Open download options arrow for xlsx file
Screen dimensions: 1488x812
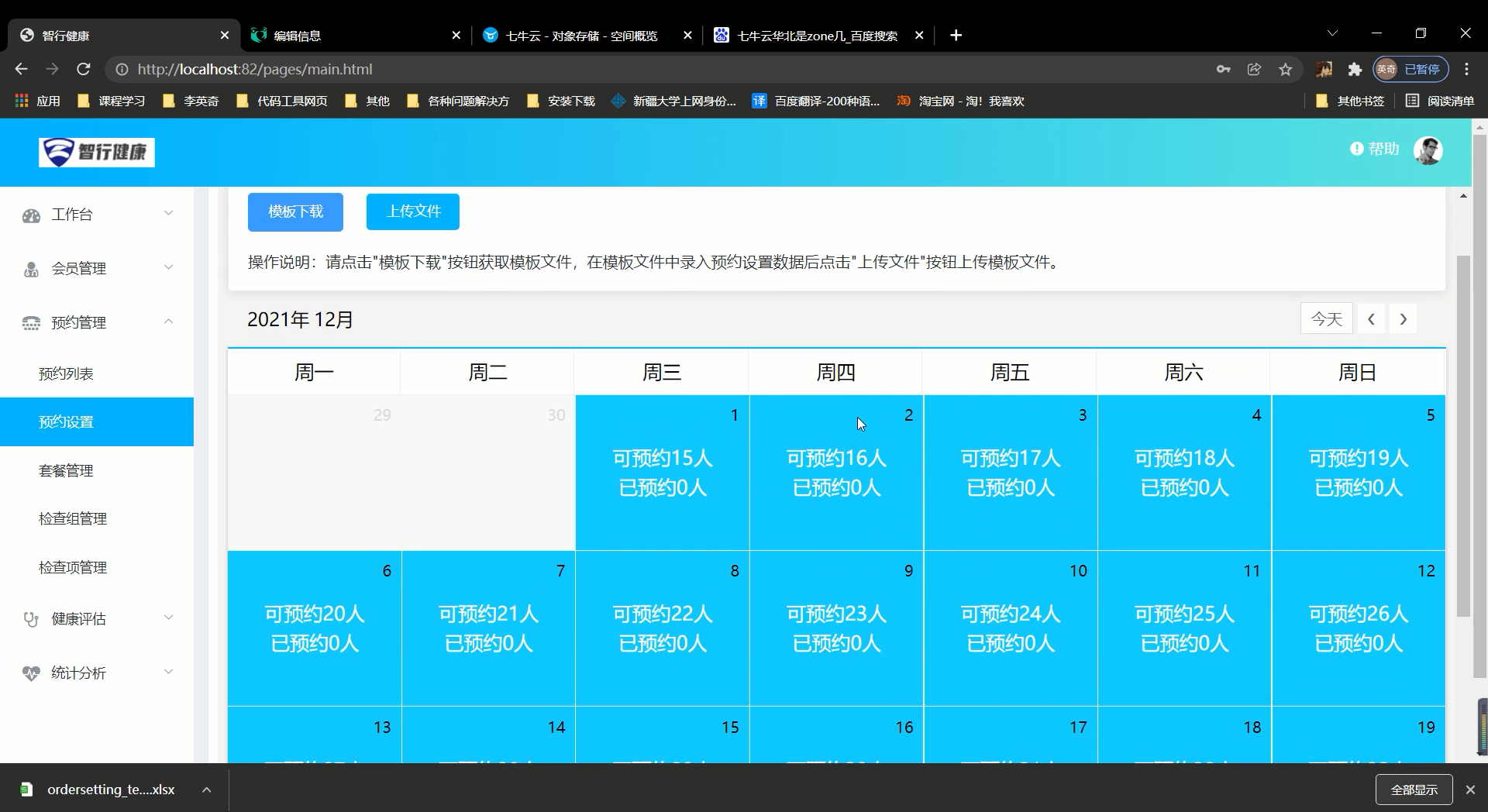207,790
